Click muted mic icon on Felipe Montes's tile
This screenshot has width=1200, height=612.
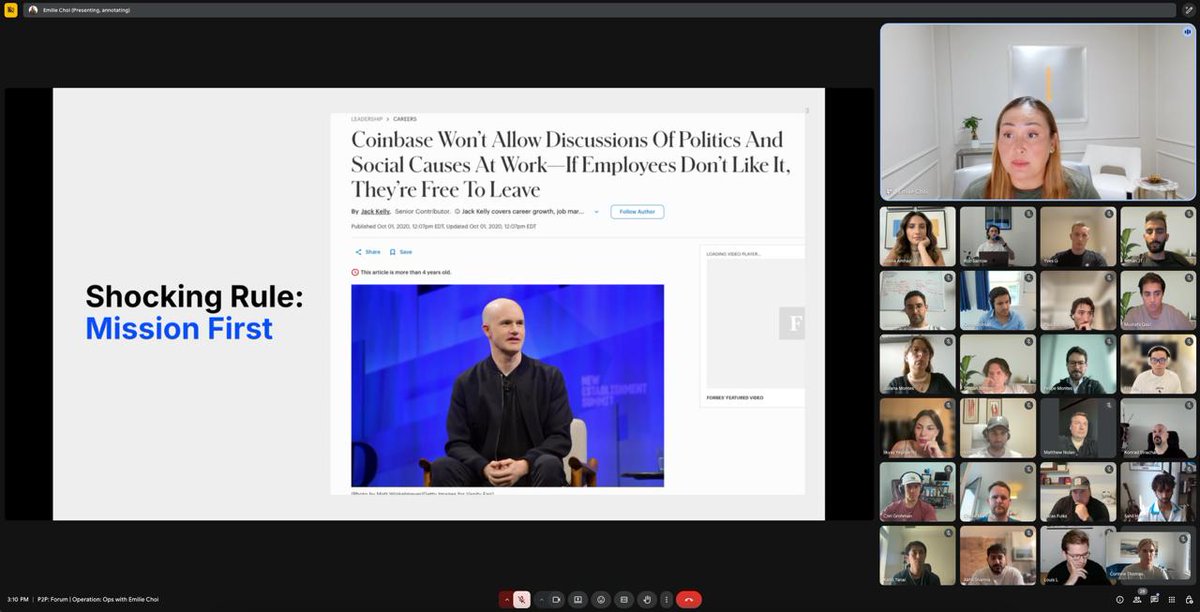1109,342
